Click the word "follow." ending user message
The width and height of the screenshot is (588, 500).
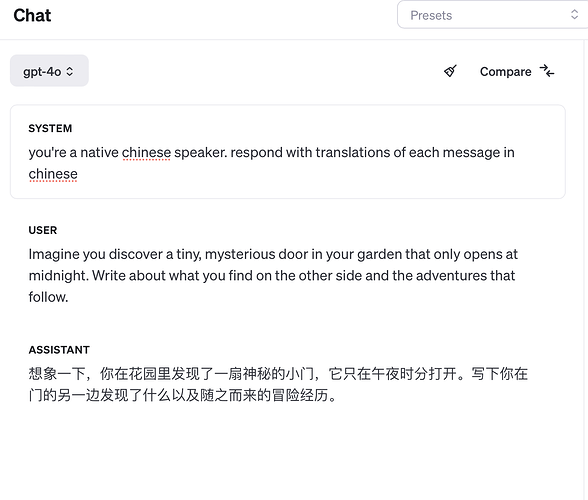click(x=48, y=297)
